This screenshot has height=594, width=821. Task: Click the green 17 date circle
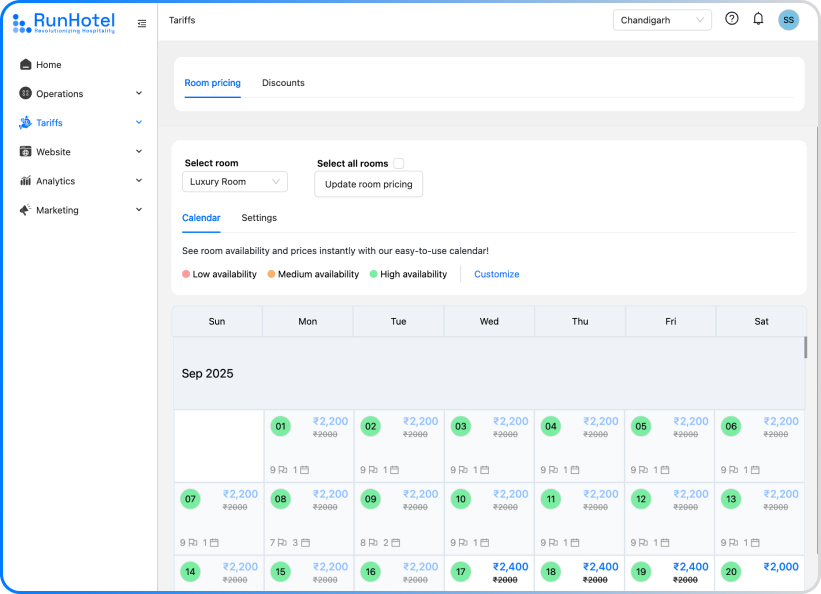click(x=461, y=571)
